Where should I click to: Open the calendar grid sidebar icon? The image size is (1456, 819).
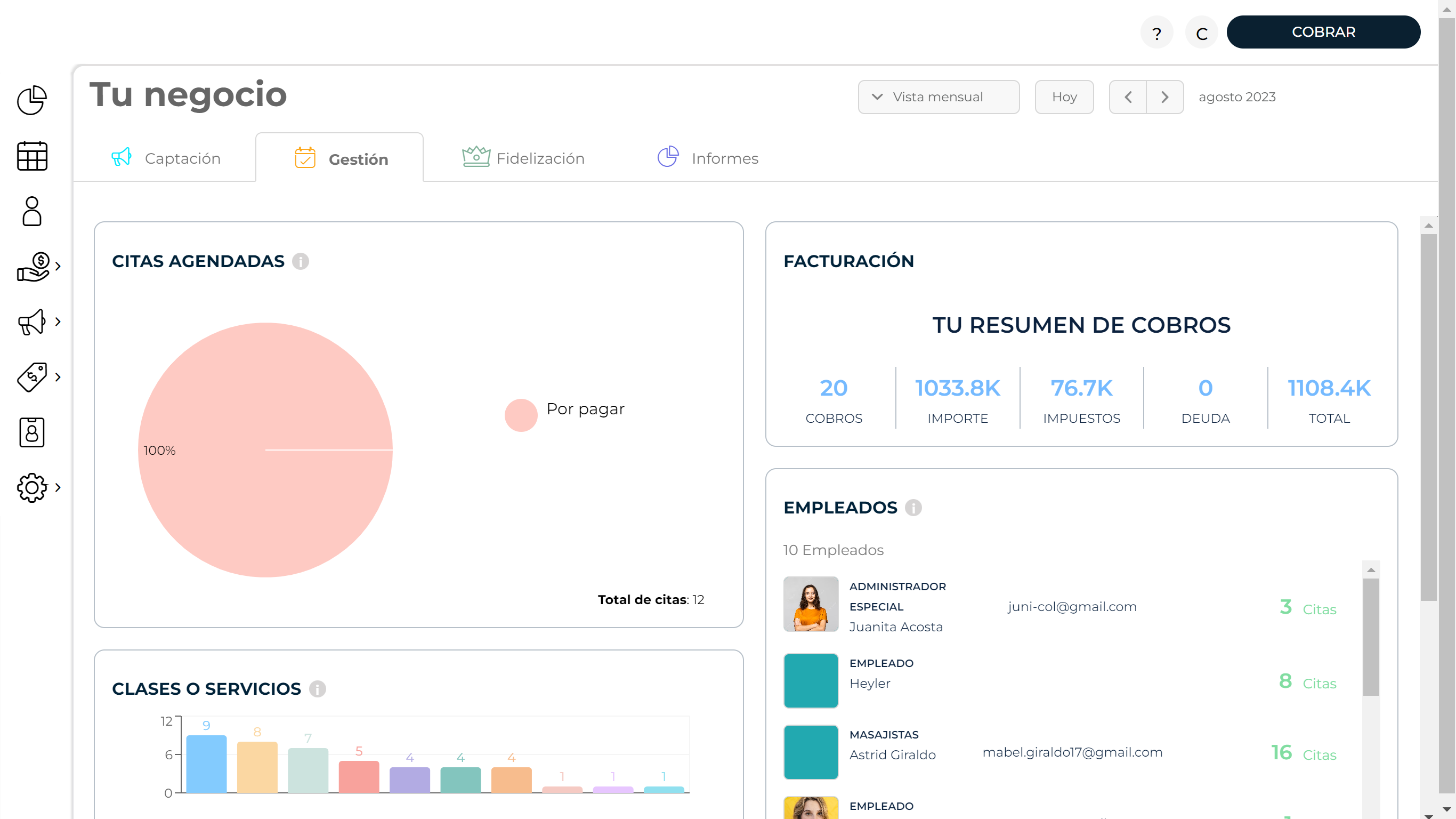click(32, 156)
